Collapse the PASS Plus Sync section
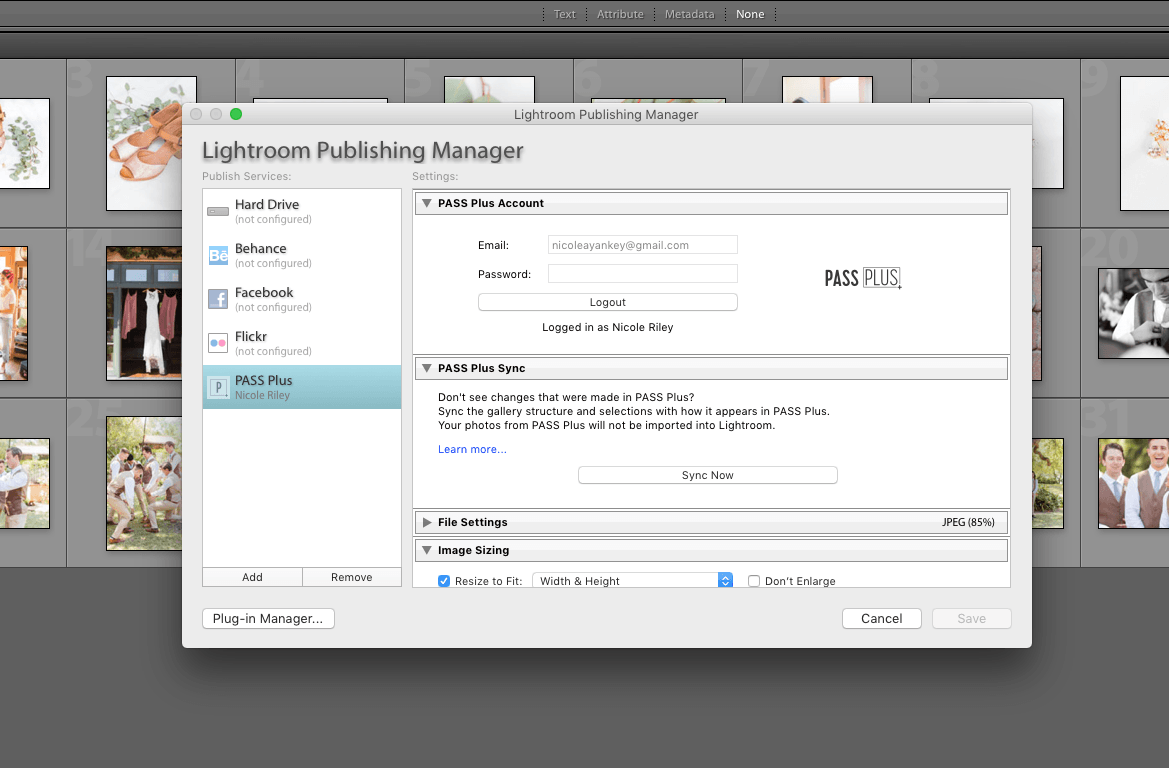This screenshot has width=1169, height=768. [x=426, y=368]
